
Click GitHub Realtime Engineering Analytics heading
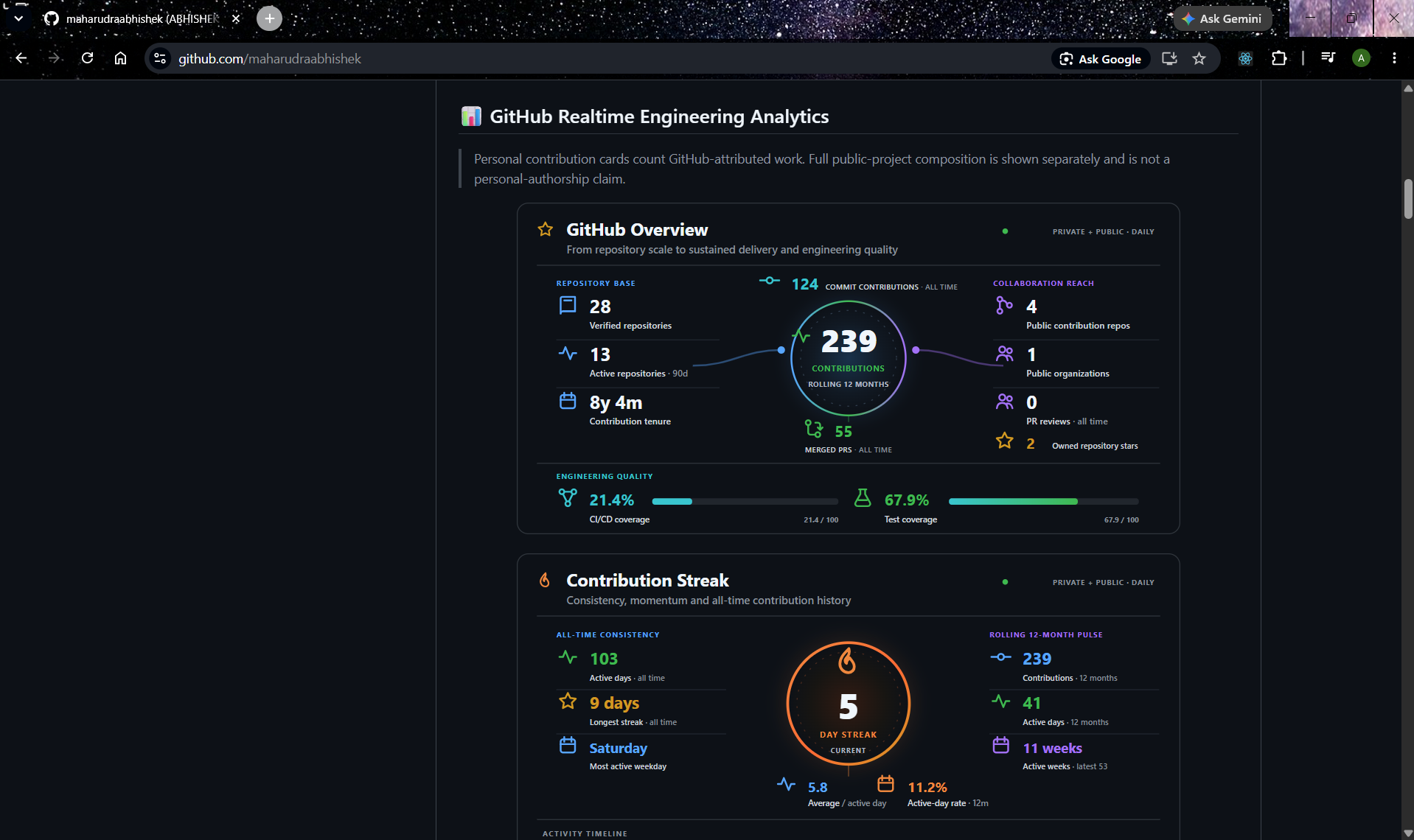pos(659,116)
